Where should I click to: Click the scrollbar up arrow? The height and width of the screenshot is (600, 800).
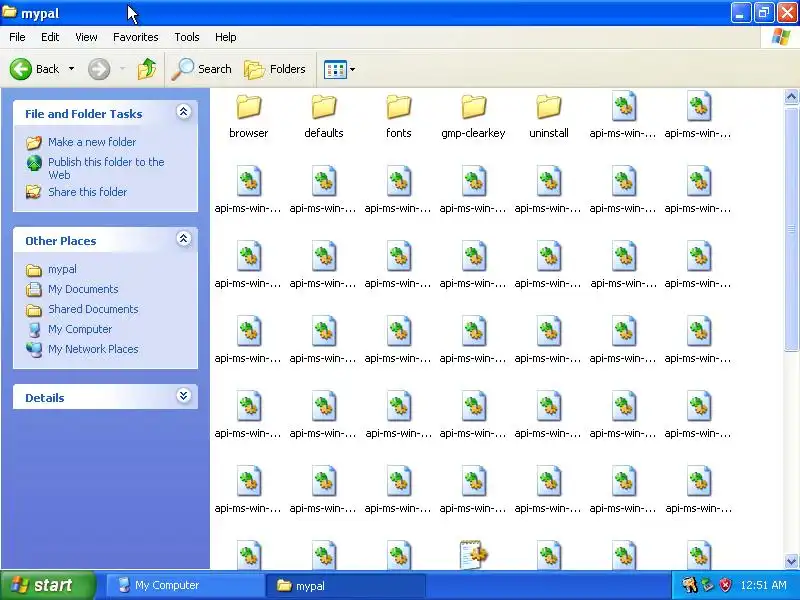point(791,96)
